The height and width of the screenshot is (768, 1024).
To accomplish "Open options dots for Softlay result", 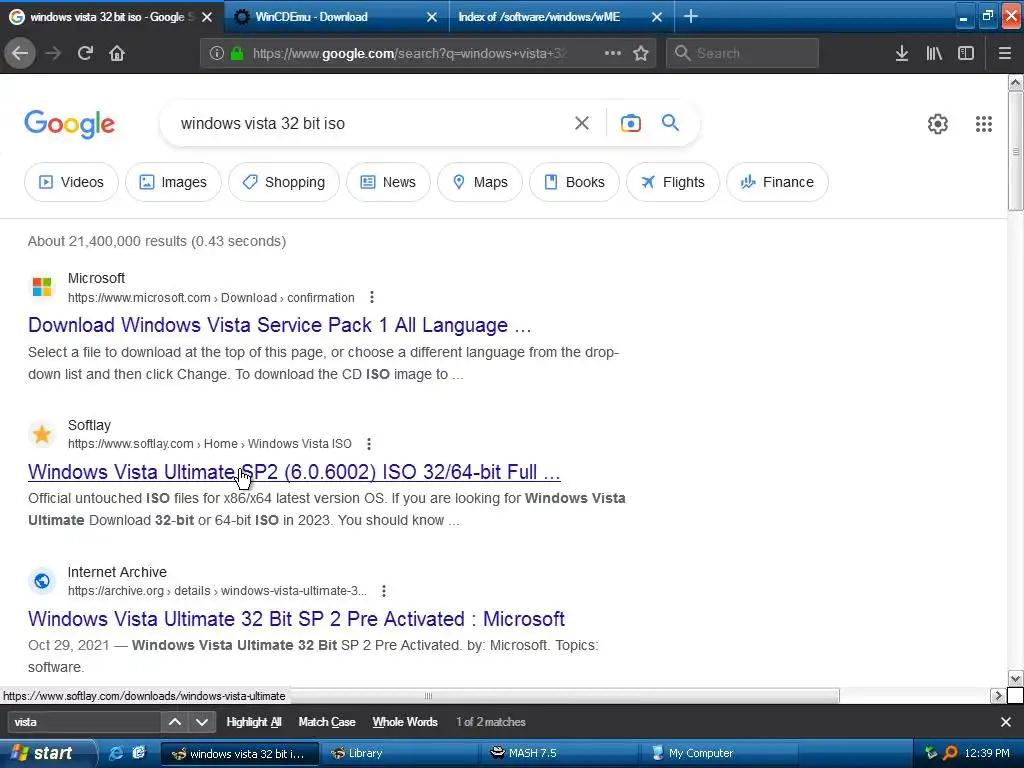I will click(x=369, y=443).
